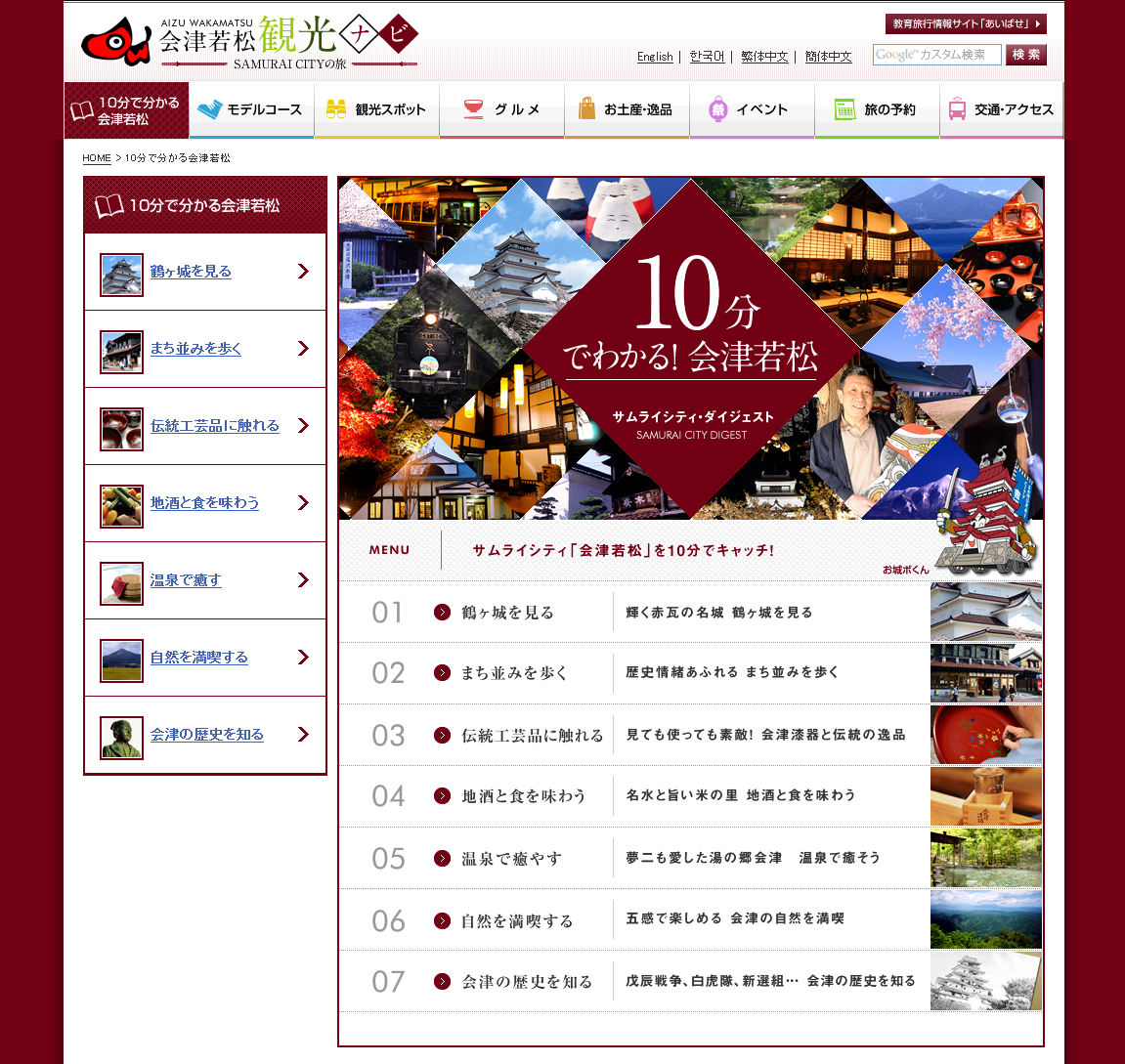The width and height of the screenshot is (1125, 1064).
Task: Click the blue route icon beside モデルコース
Action: pyautogui.click(x=210, y=109)
